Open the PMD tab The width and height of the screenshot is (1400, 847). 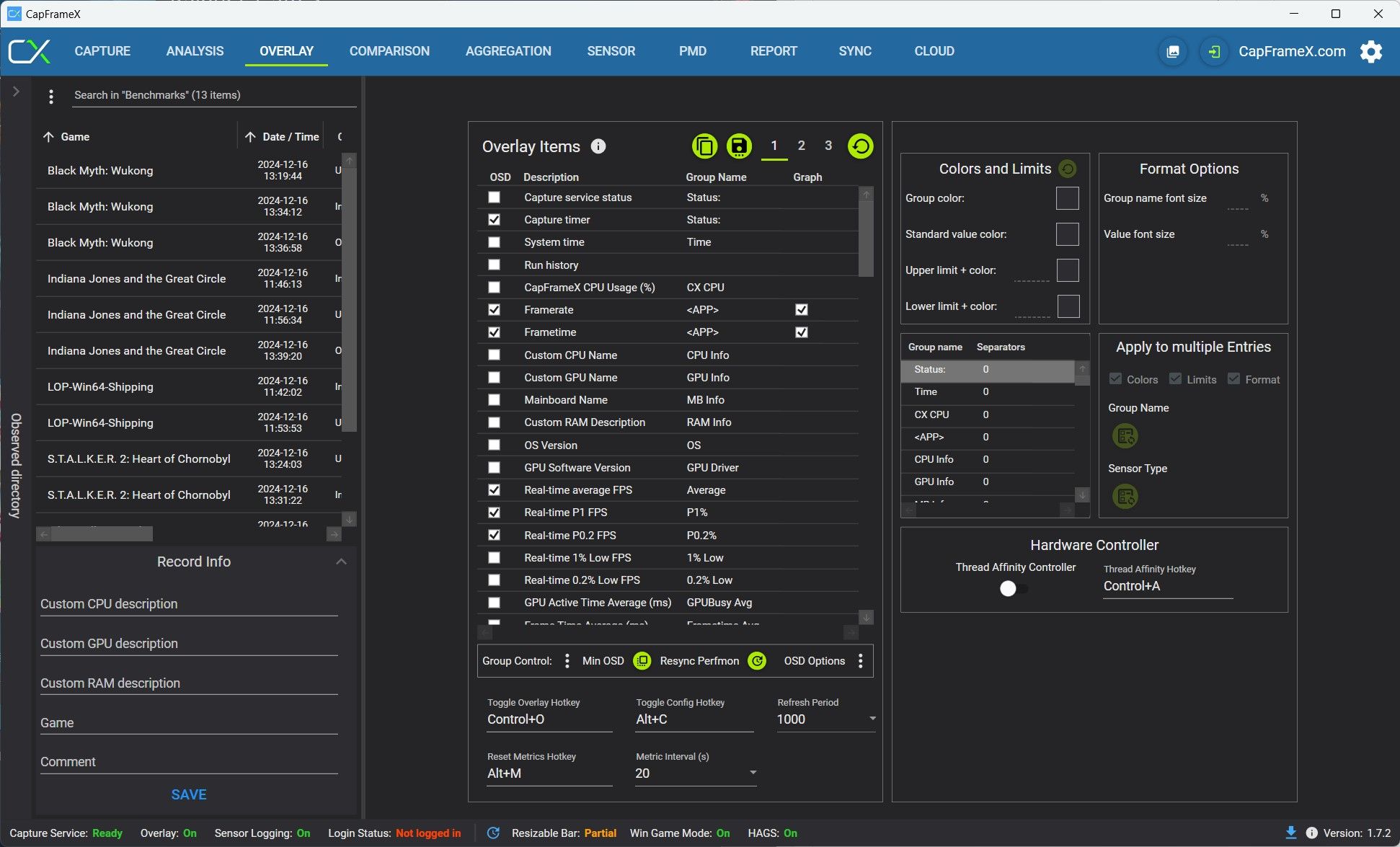[x=693, y=51]
